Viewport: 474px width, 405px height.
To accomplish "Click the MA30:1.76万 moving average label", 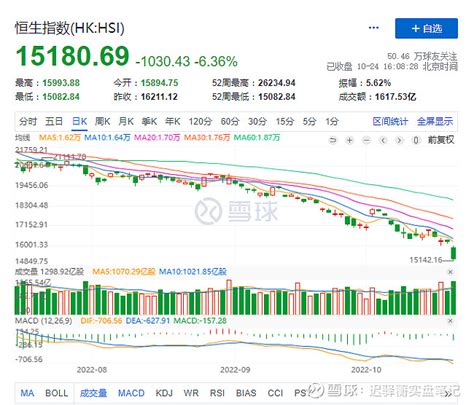I will 207,137.
